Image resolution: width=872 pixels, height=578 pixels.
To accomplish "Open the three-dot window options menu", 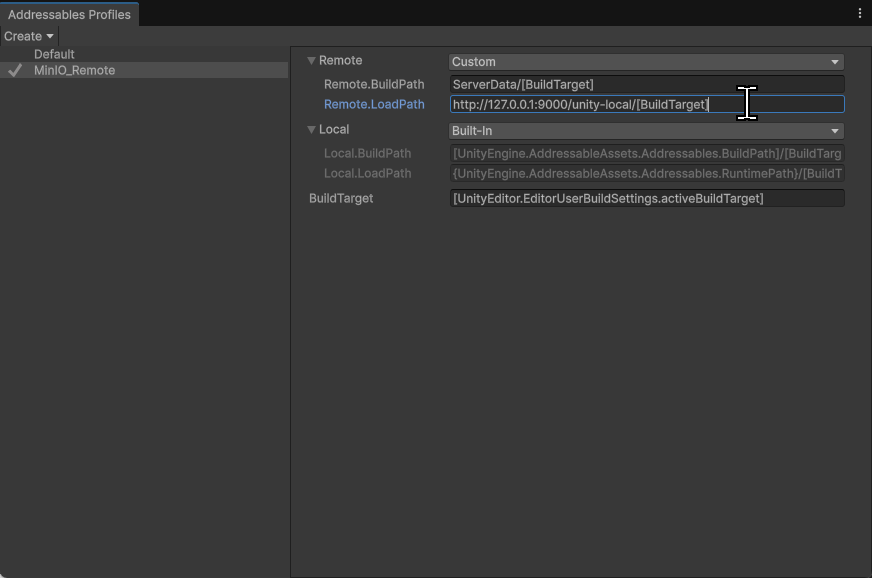I will (x=859, y=14).
